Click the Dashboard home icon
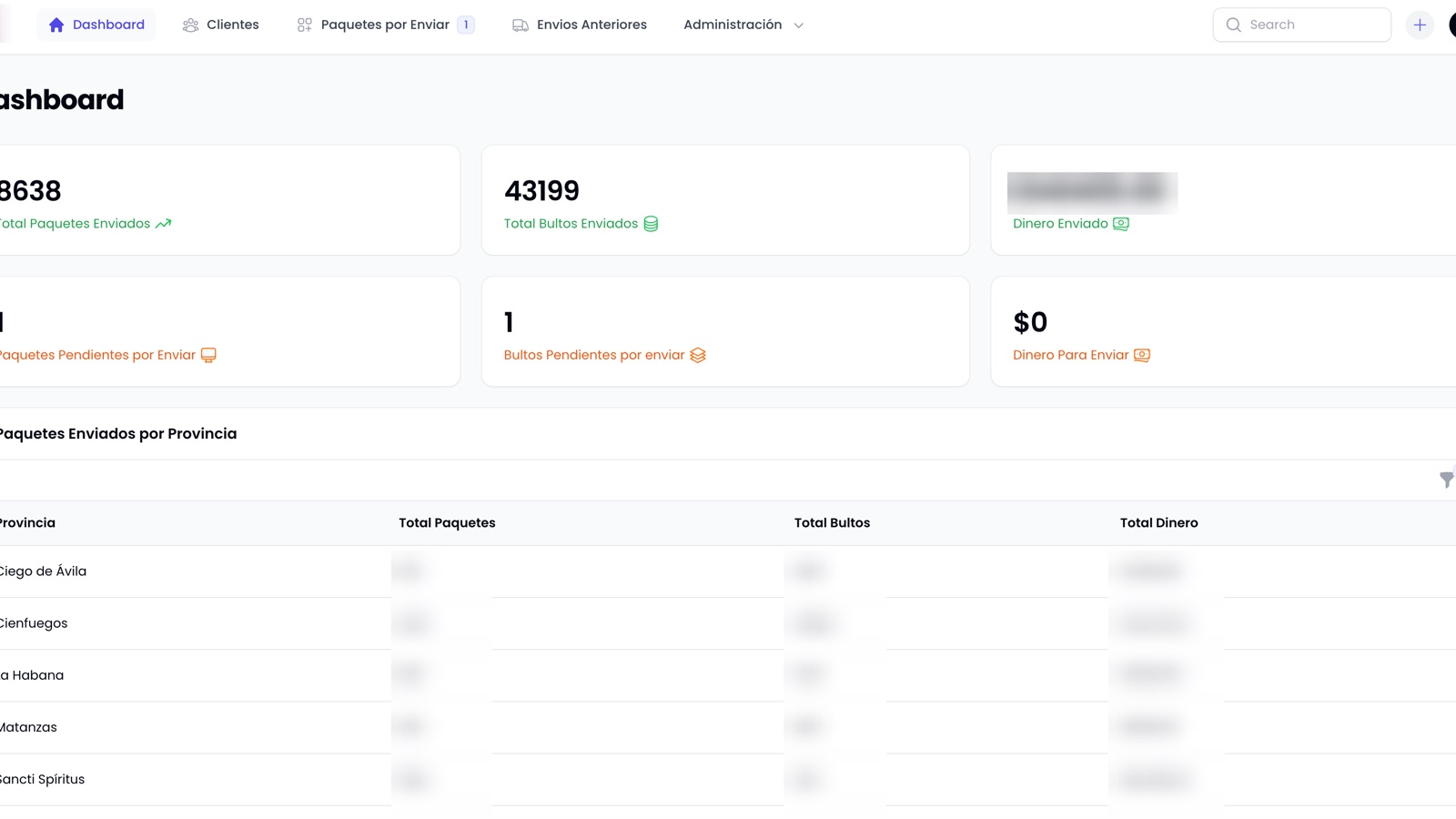Screen dimensions: 1456x819 56,25
